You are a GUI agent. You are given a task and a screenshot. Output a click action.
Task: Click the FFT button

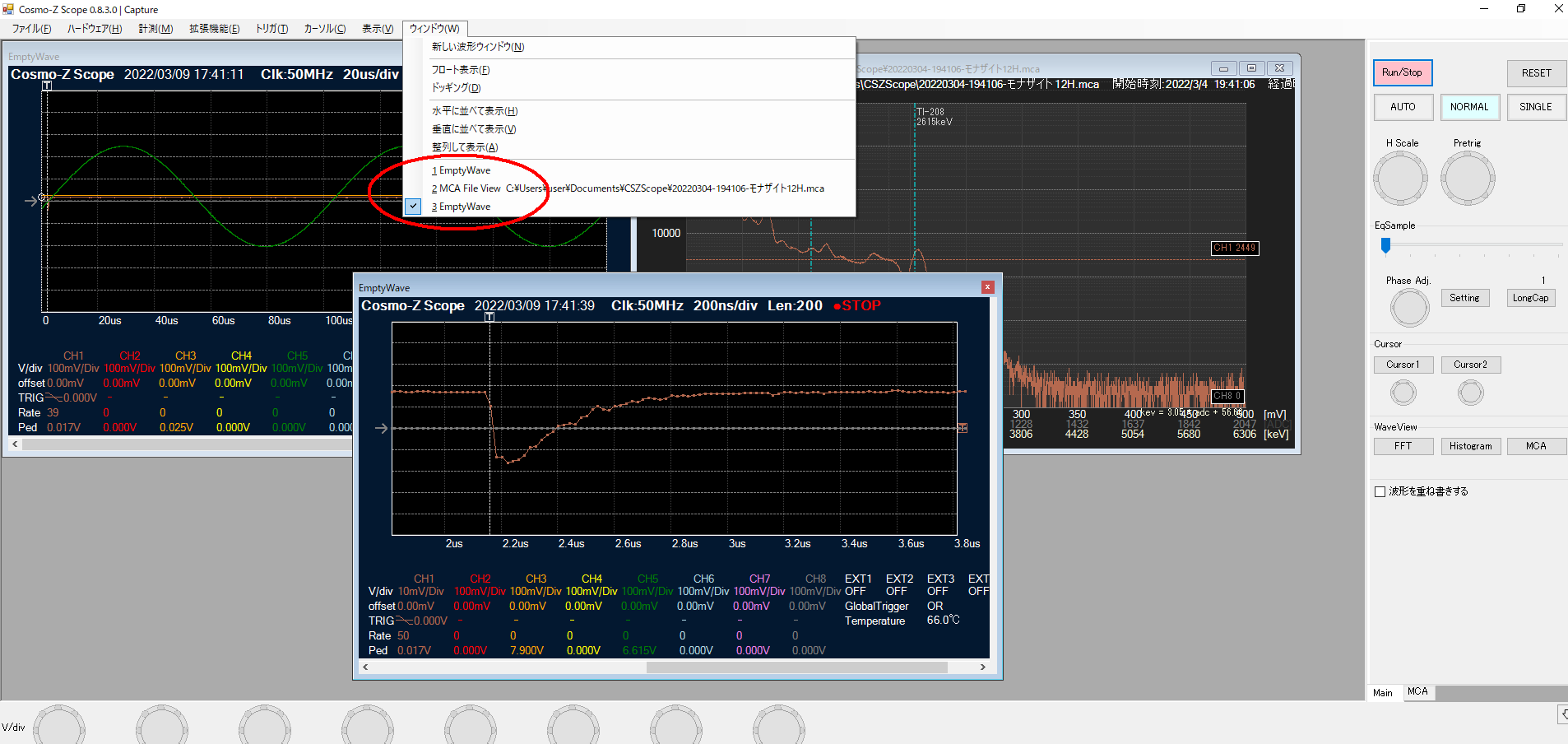[1403, 446]
